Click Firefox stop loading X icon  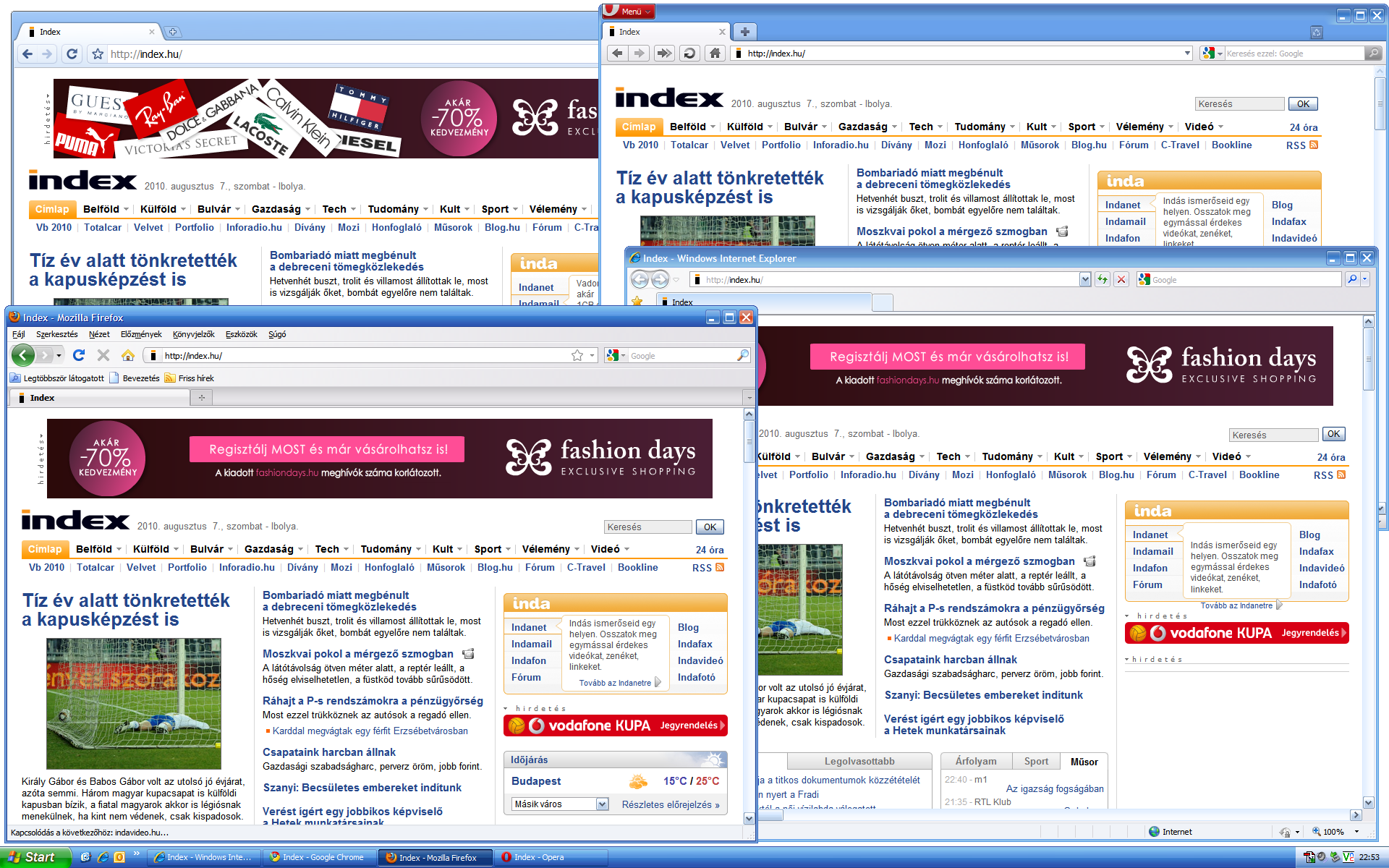coord(103,355)
